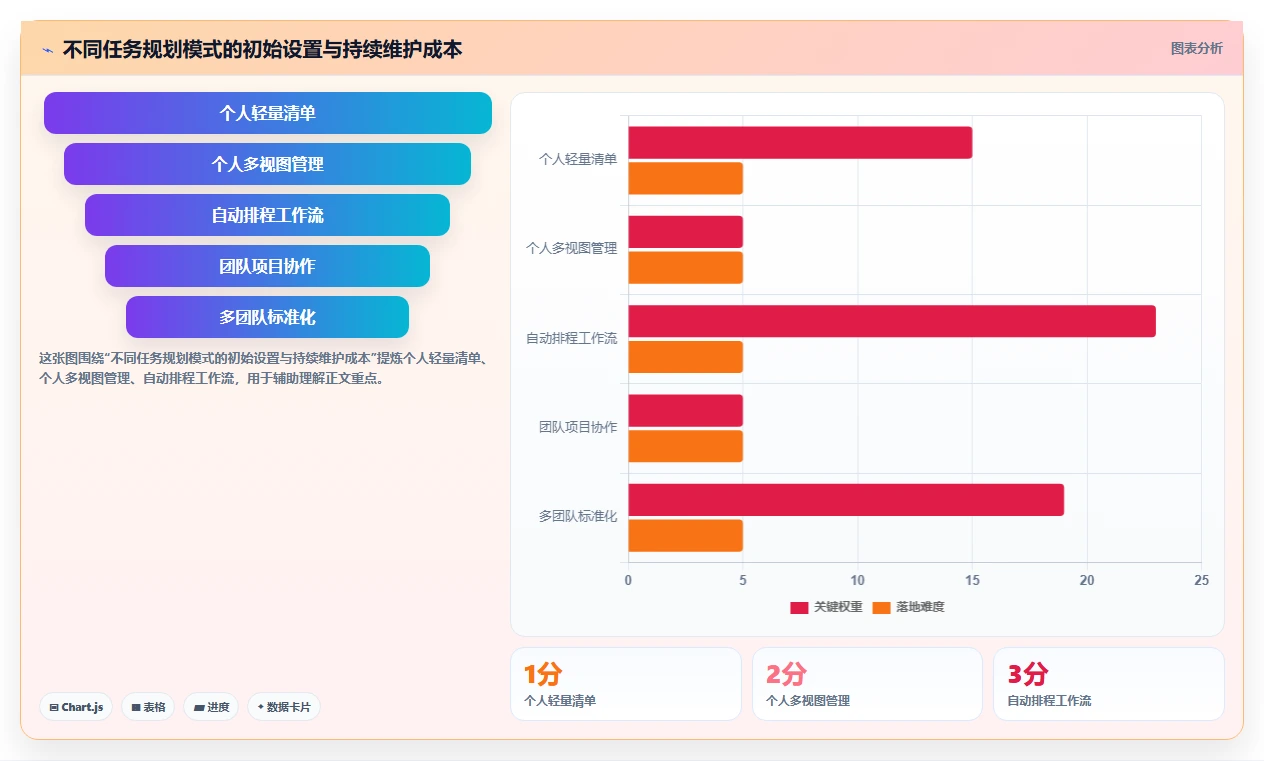Click the 数据卡片 tag
This screenshot has height=761, width=1264.
tap(284, 707)
